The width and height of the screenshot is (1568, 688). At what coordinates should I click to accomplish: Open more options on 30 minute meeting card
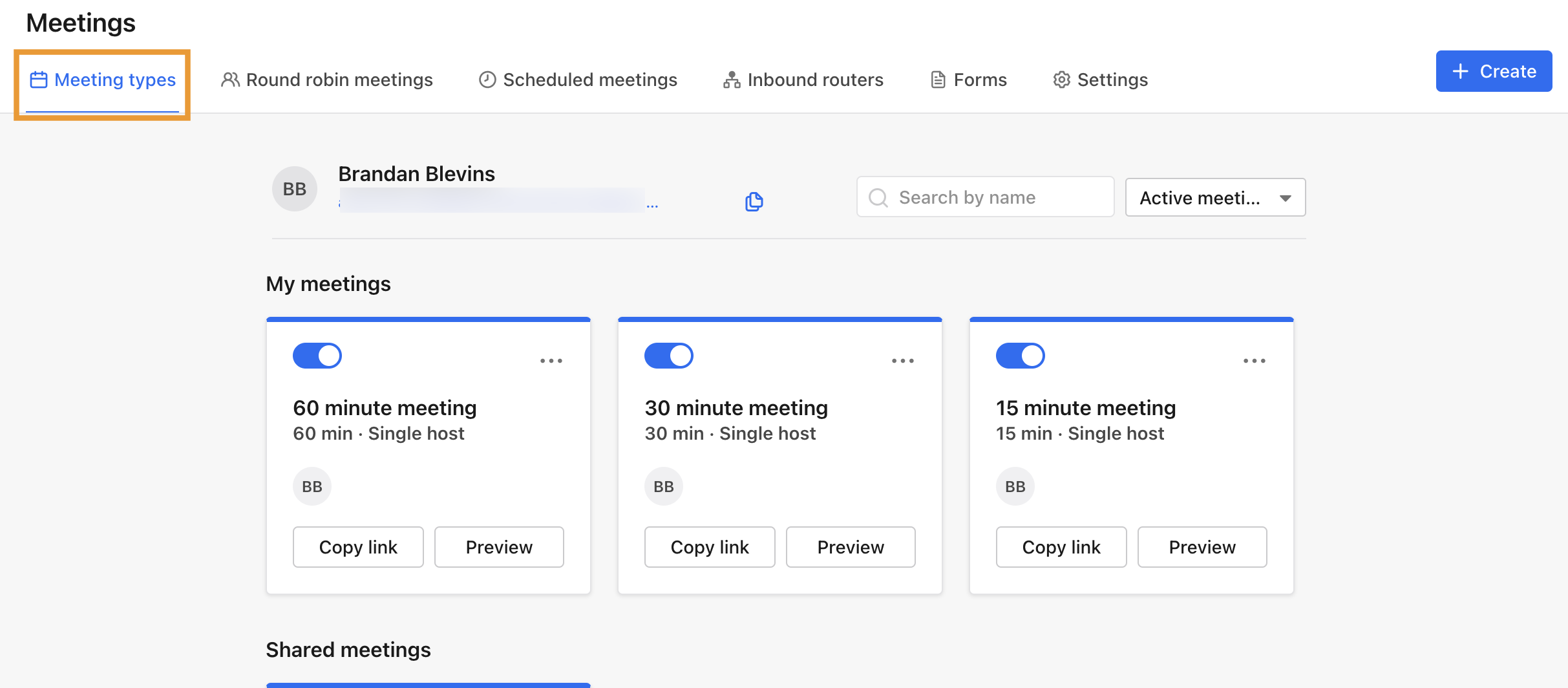tap(903, 360)
